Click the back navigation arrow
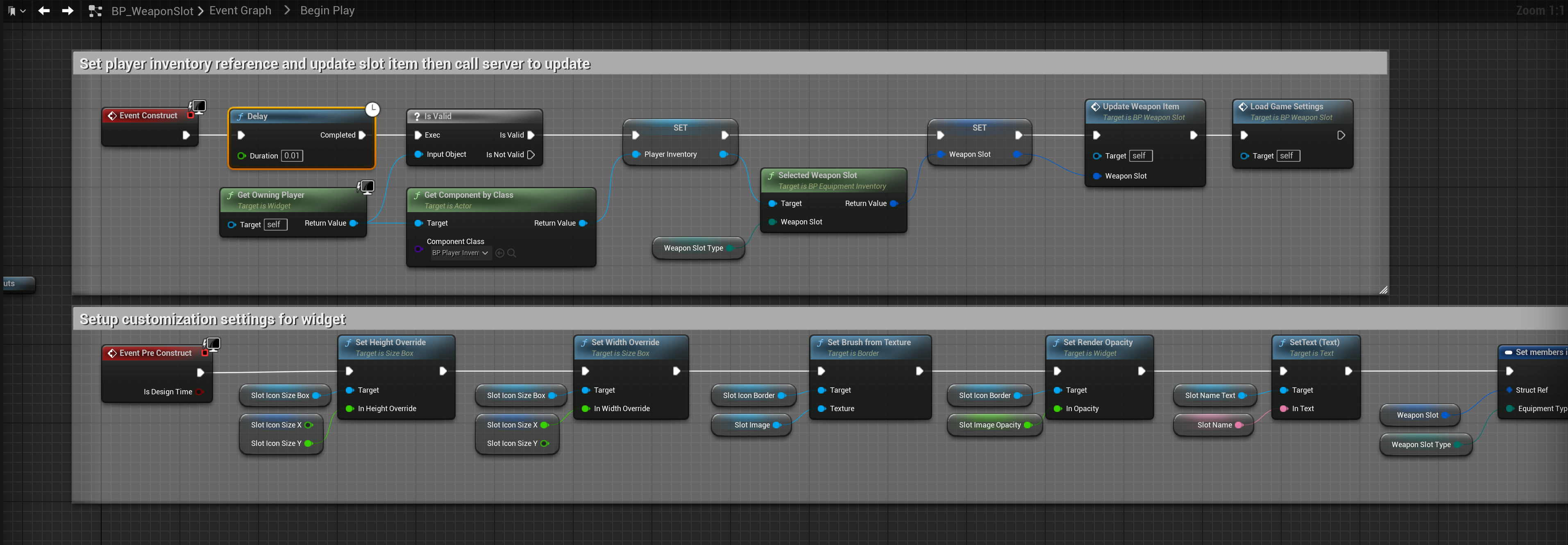 point(44,10)
